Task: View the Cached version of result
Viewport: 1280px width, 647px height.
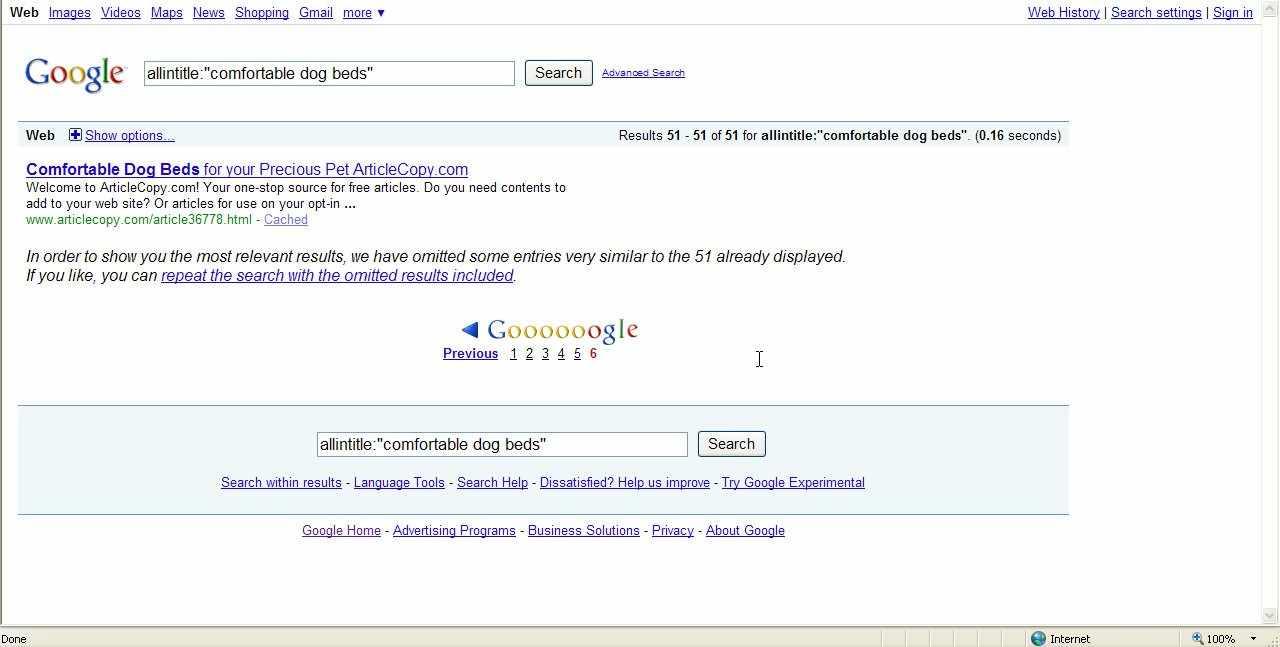Action: click(x=285, y=220)
